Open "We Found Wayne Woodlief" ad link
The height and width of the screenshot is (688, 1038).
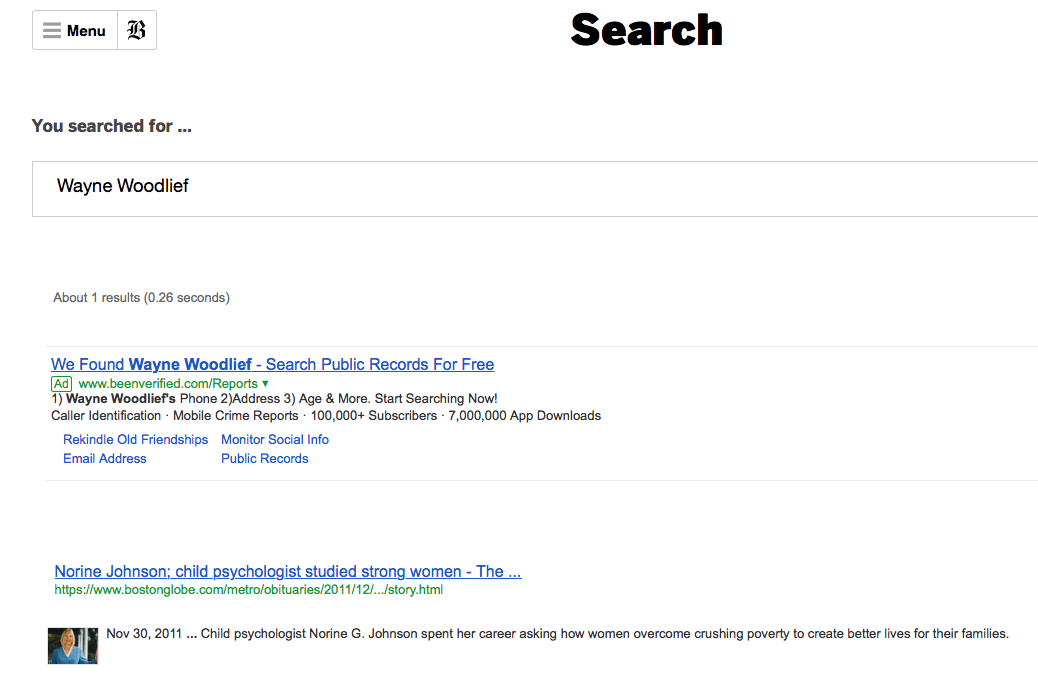(272, 365)
